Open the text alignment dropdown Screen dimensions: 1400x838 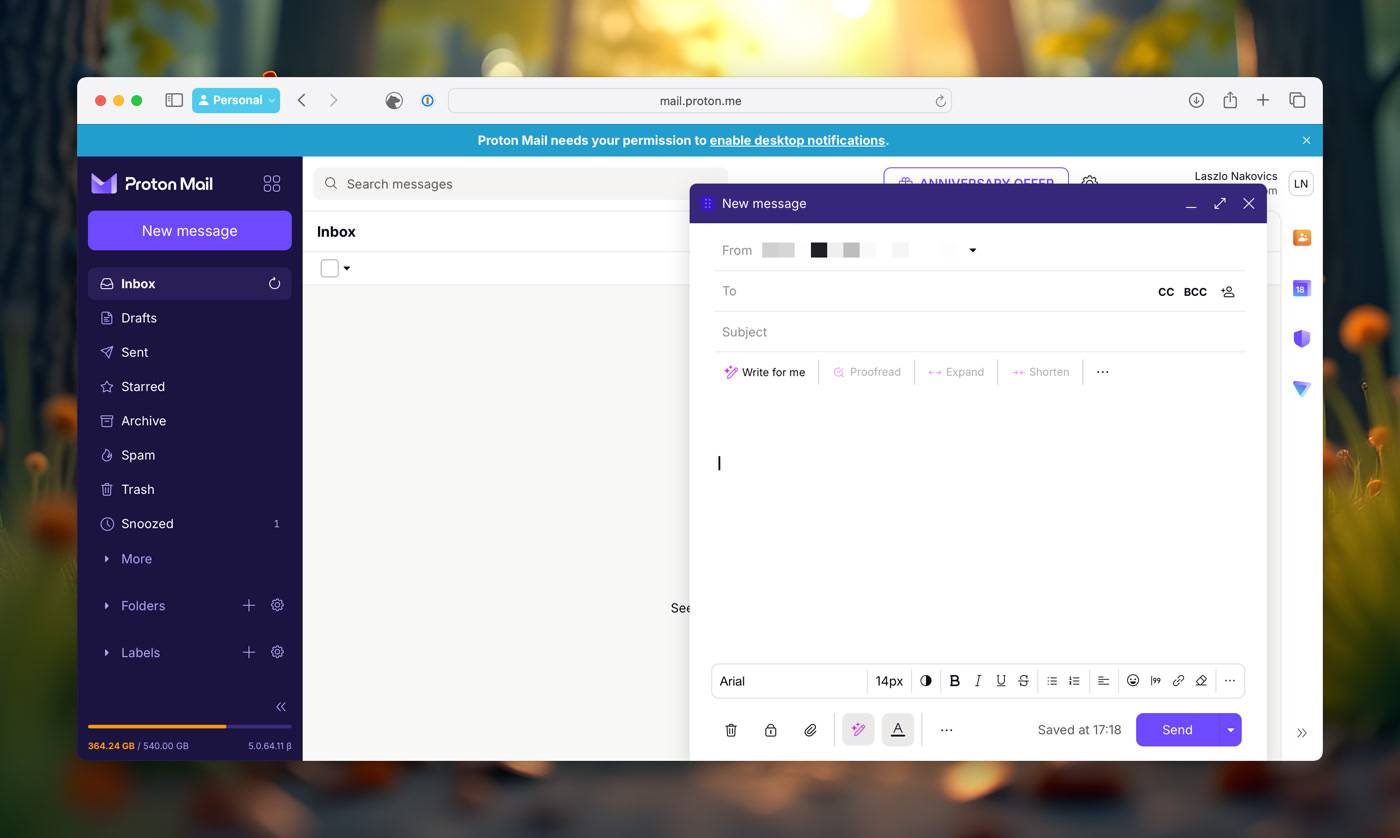pyautogui.click(x=1104, y=681)
